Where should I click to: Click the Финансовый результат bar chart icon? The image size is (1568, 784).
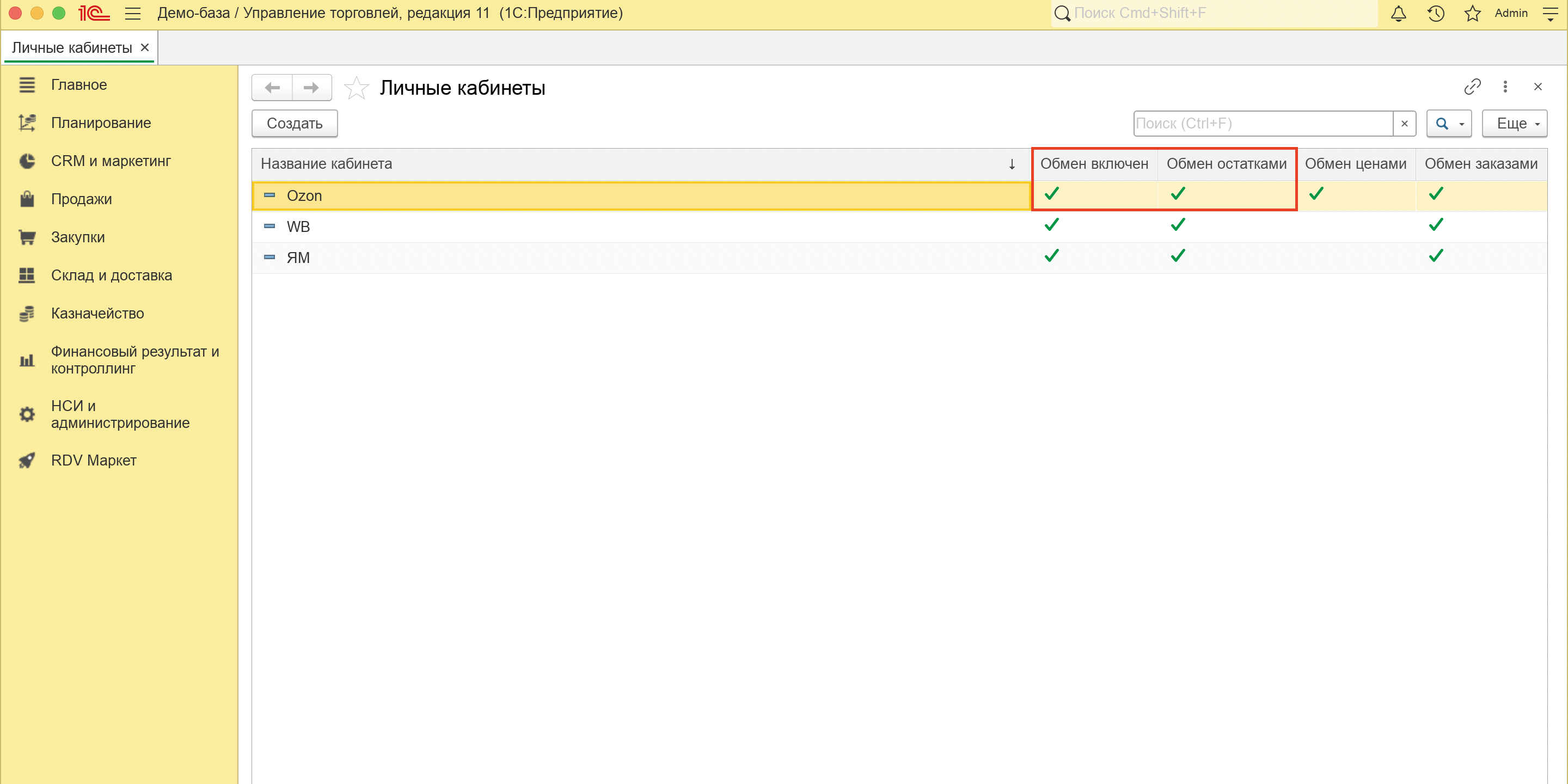pos(27,360)
